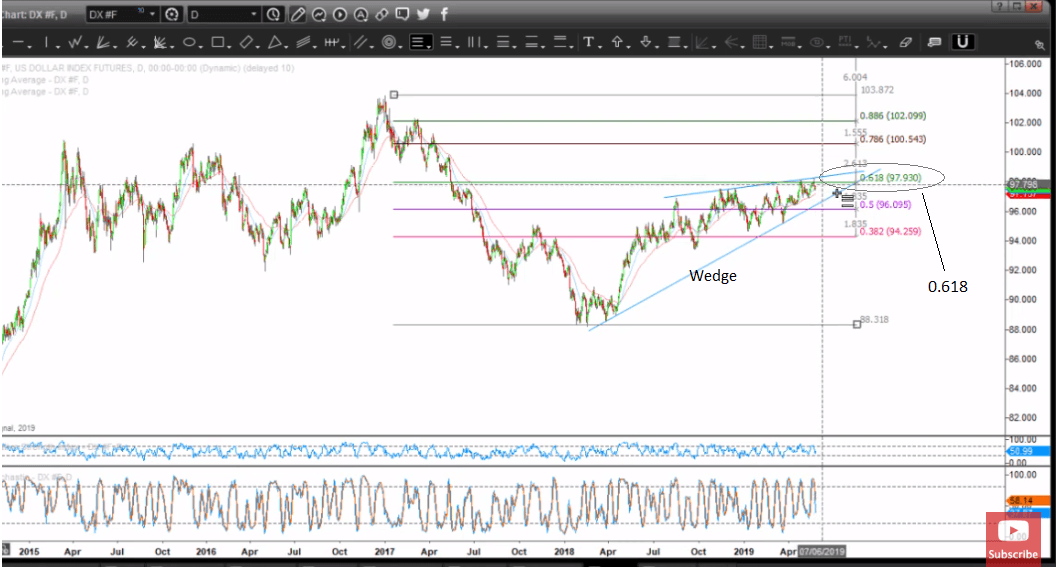Viewport: 1056px width, 567px height.
Task: Toggle the magnet snap mode button
Action: point(964,42)
